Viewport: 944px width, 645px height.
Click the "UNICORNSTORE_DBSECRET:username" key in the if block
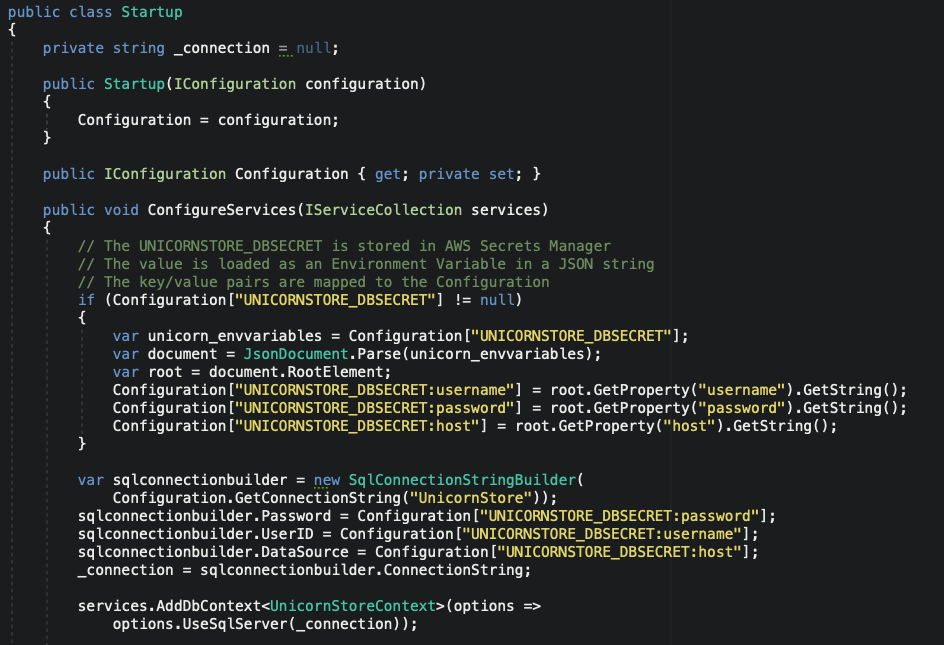[374, 390]
